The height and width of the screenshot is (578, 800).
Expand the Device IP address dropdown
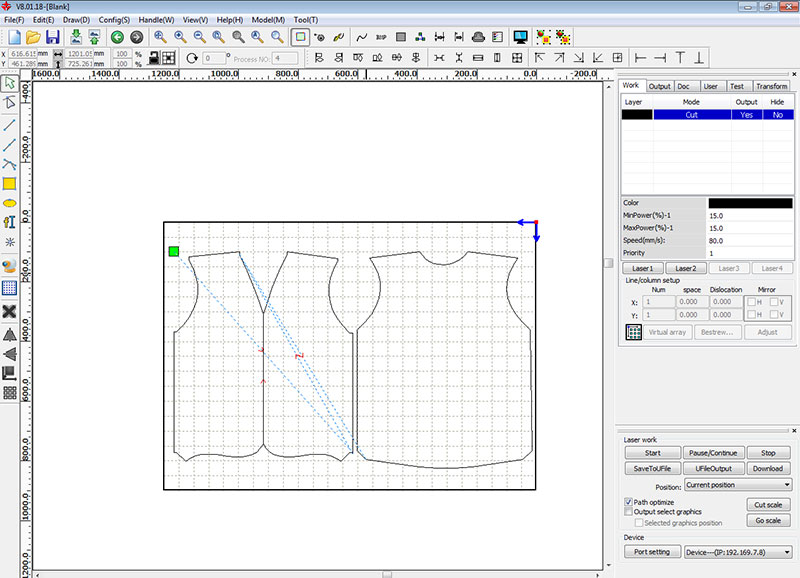click(x=738, y=552)
